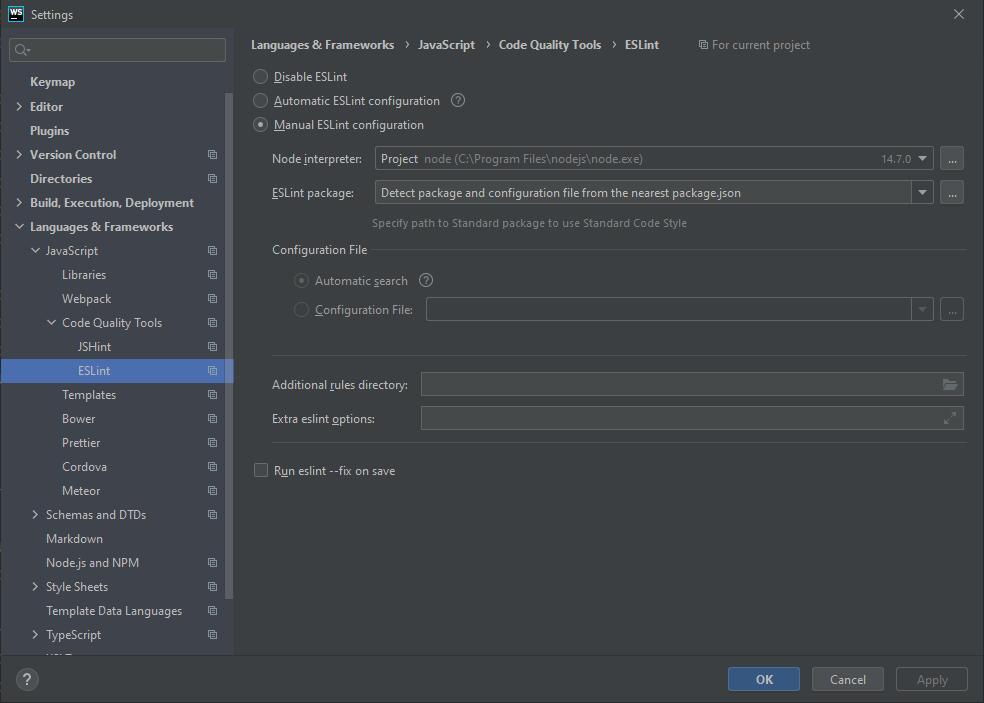Viewport: 984px width, 703px height.
Task: Open the Keymap settings page
Action: (x=52, y=82)
